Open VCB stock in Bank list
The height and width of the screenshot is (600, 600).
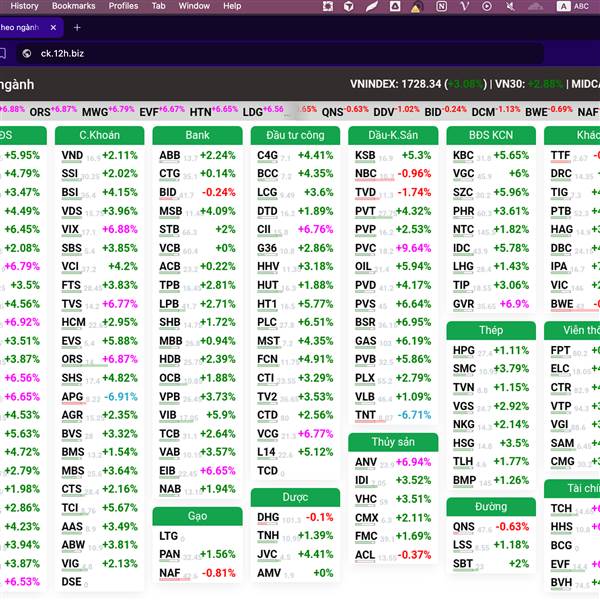tap(170, 248)
